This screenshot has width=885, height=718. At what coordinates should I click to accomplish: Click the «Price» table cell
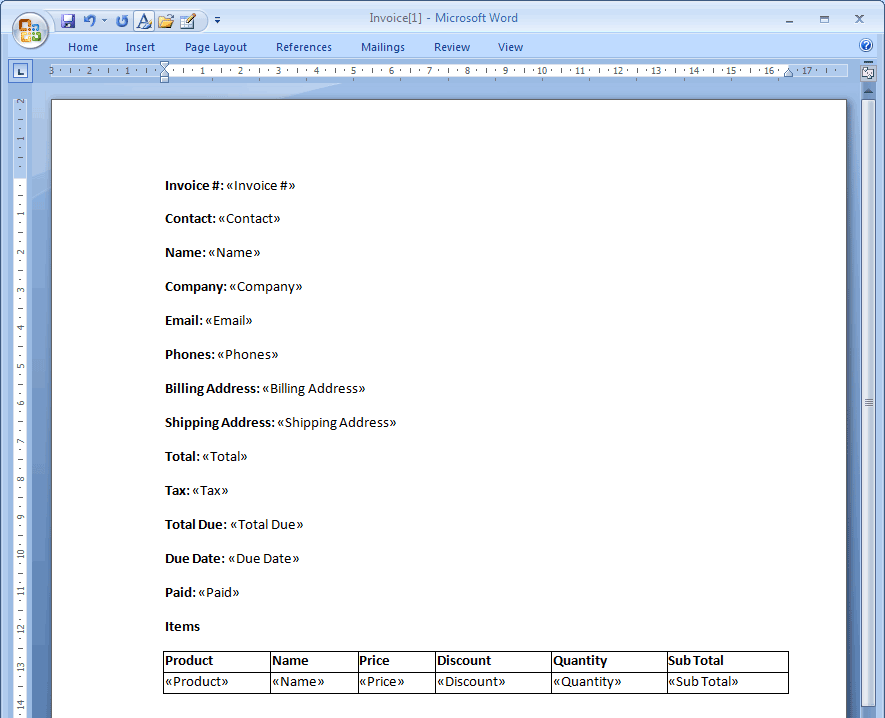click(x=397, y=682)
